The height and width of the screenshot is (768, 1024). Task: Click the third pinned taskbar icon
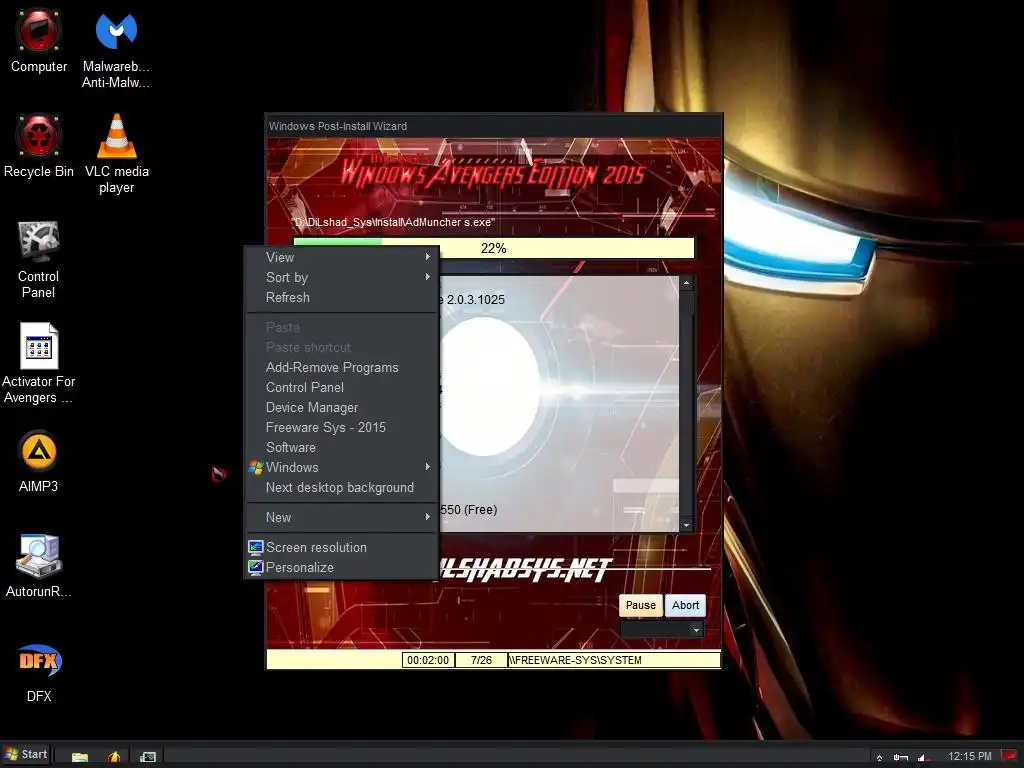coord(148,756)
